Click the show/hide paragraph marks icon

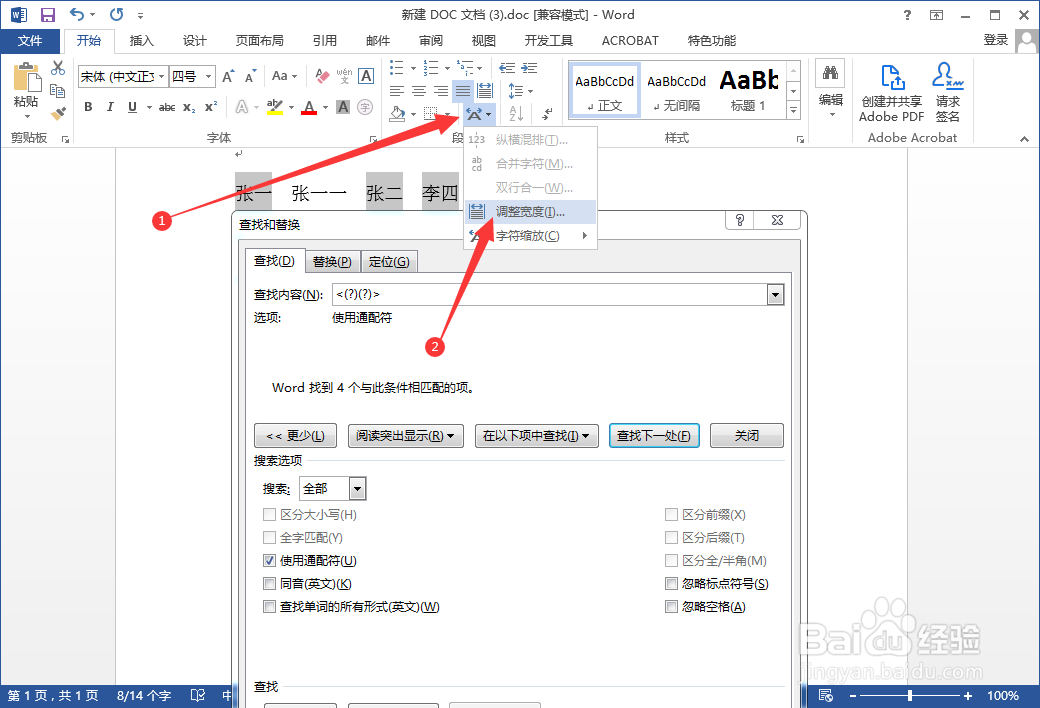click(x=546, y=113)
